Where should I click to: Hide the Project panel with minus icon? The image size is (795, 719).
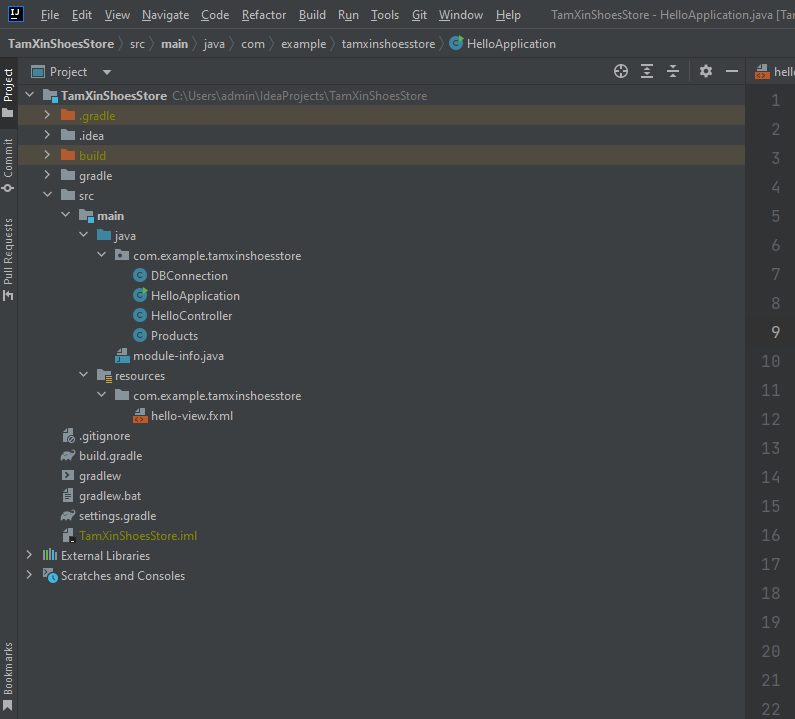tap(732, 71)
